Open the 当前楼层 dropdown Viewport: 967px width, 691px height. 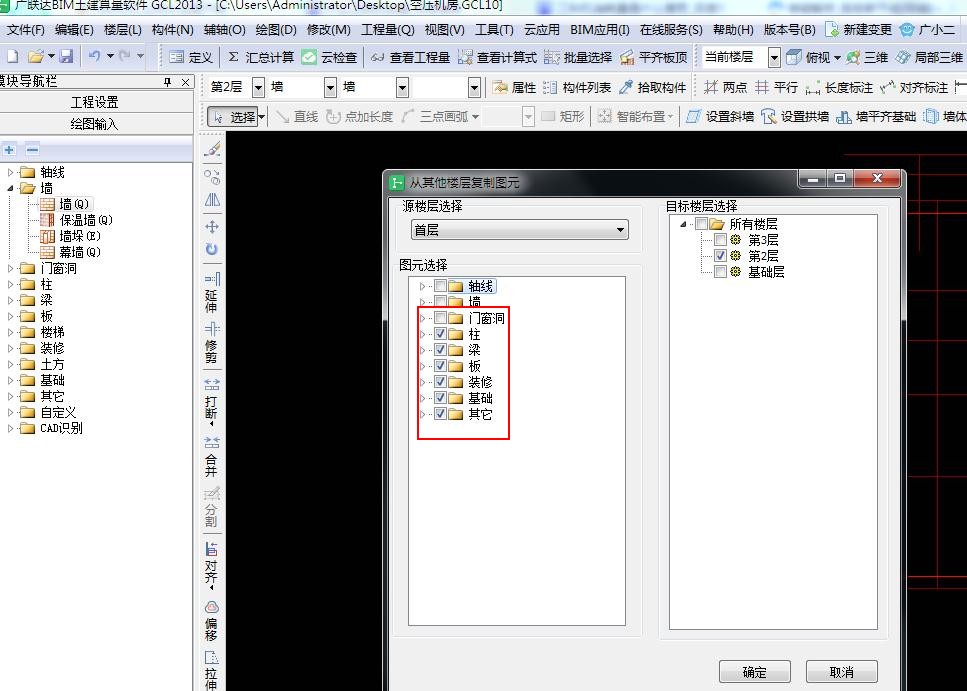tap(774, 57)
